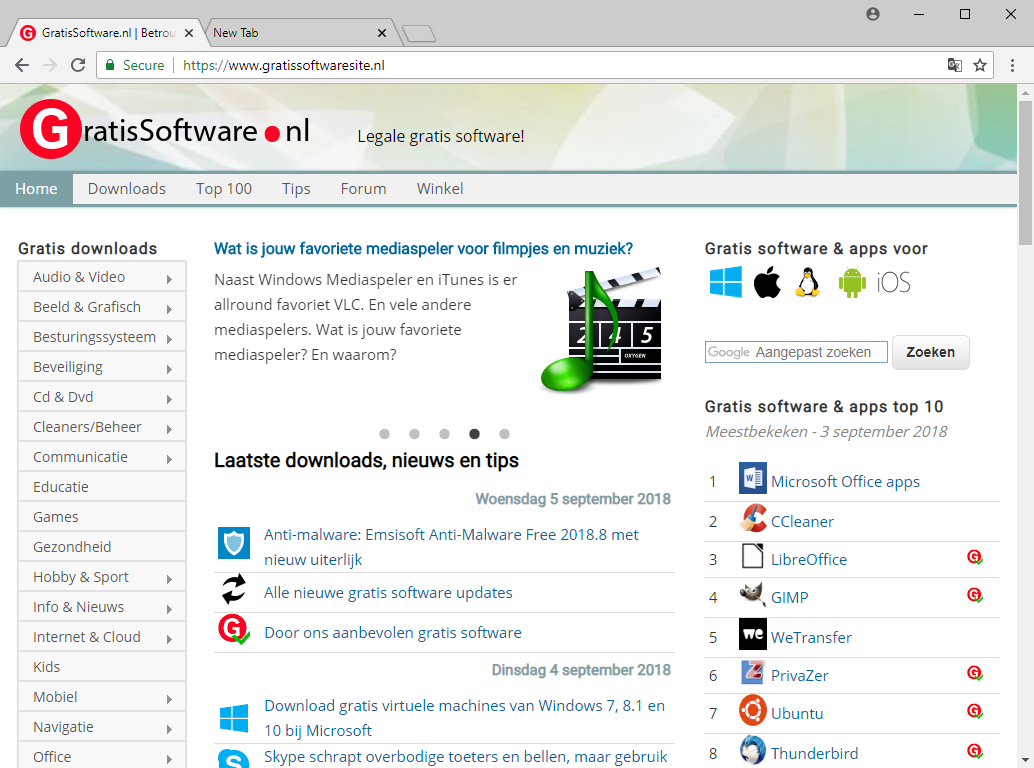
Task: Click the Windows logo platform icon
Action: [726, 282]
